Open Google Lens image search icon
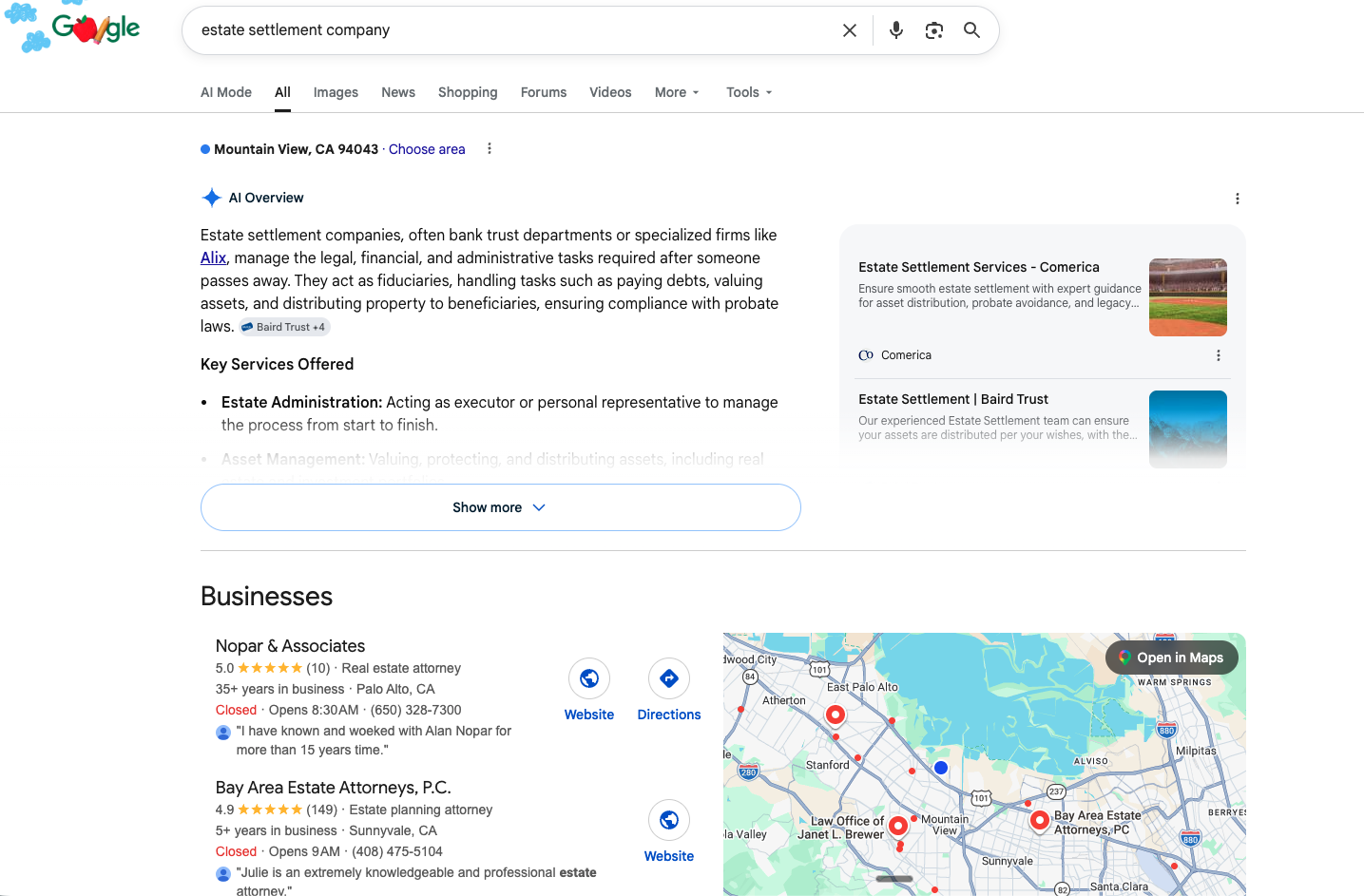This screenshot has height=896, width=1364. [x=934, y=30]
